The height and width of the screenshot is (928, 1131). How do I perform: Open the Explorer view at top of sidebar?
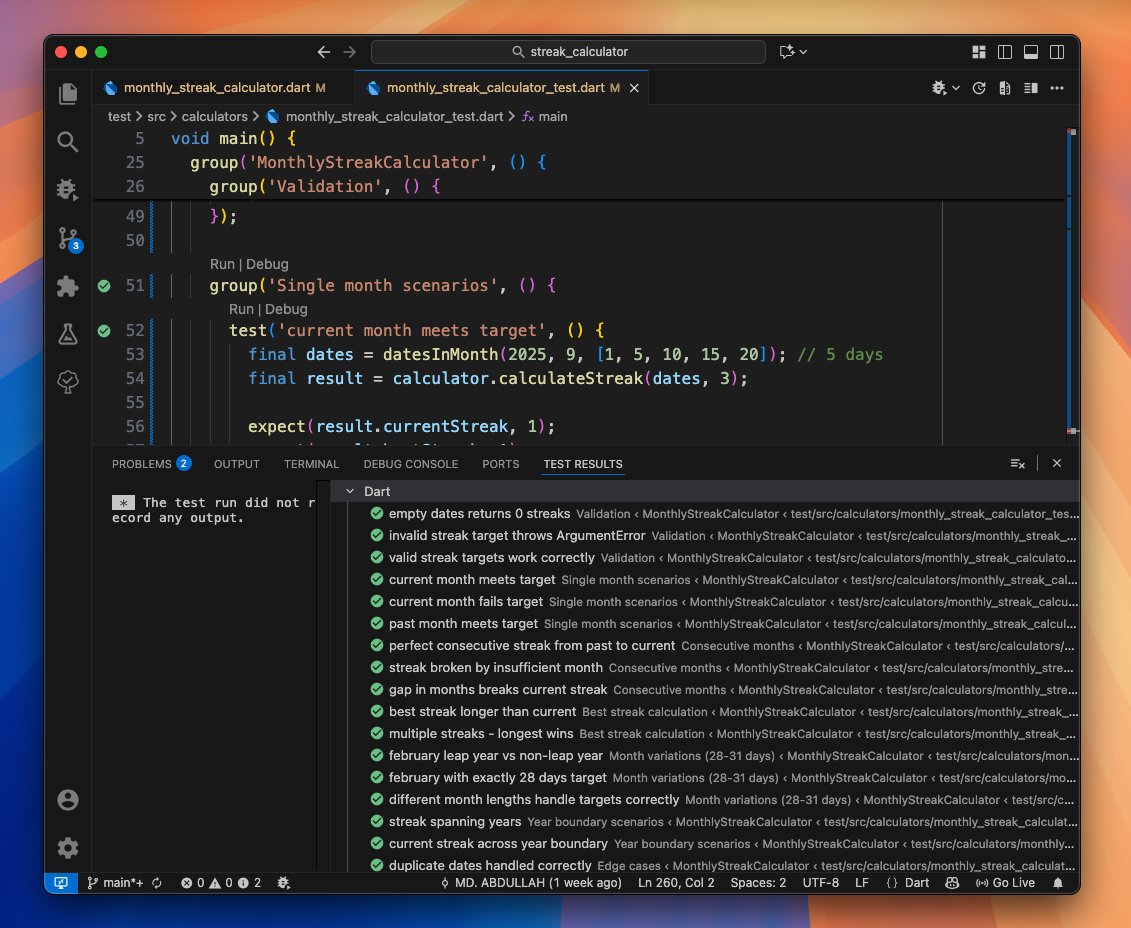(x=67, y=92)
